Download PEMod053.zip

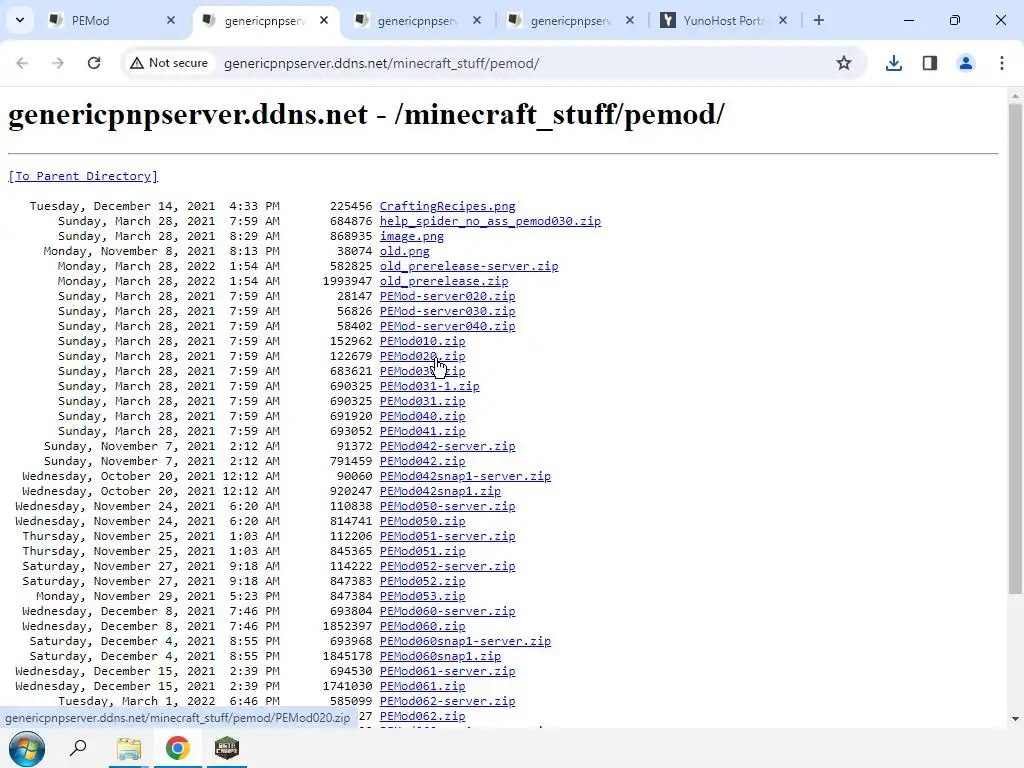[x=423, y=597]
